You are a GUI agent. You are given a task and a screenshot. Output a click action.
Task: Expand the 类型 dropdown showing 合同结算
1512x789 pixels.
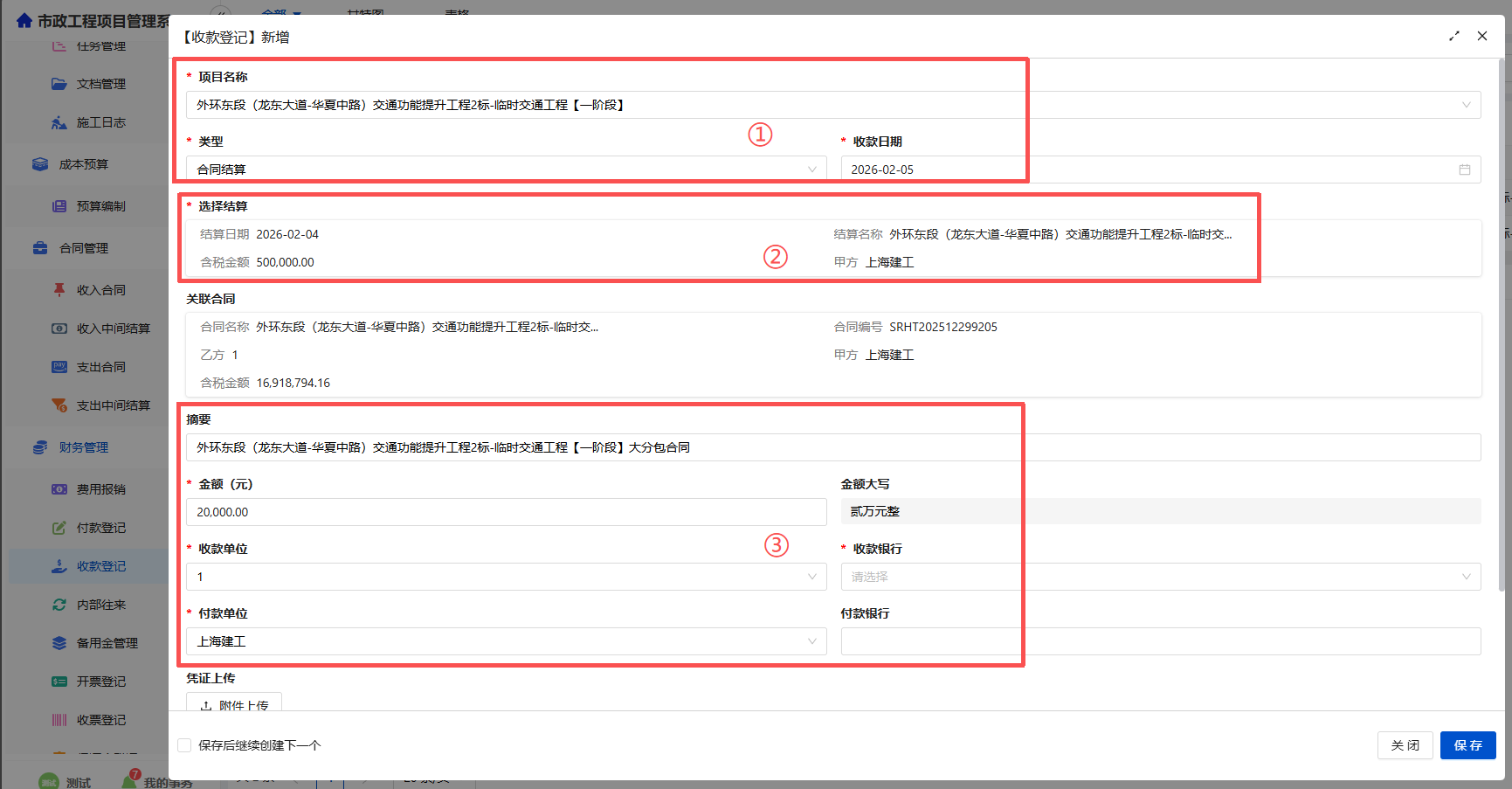click(506, 170)
